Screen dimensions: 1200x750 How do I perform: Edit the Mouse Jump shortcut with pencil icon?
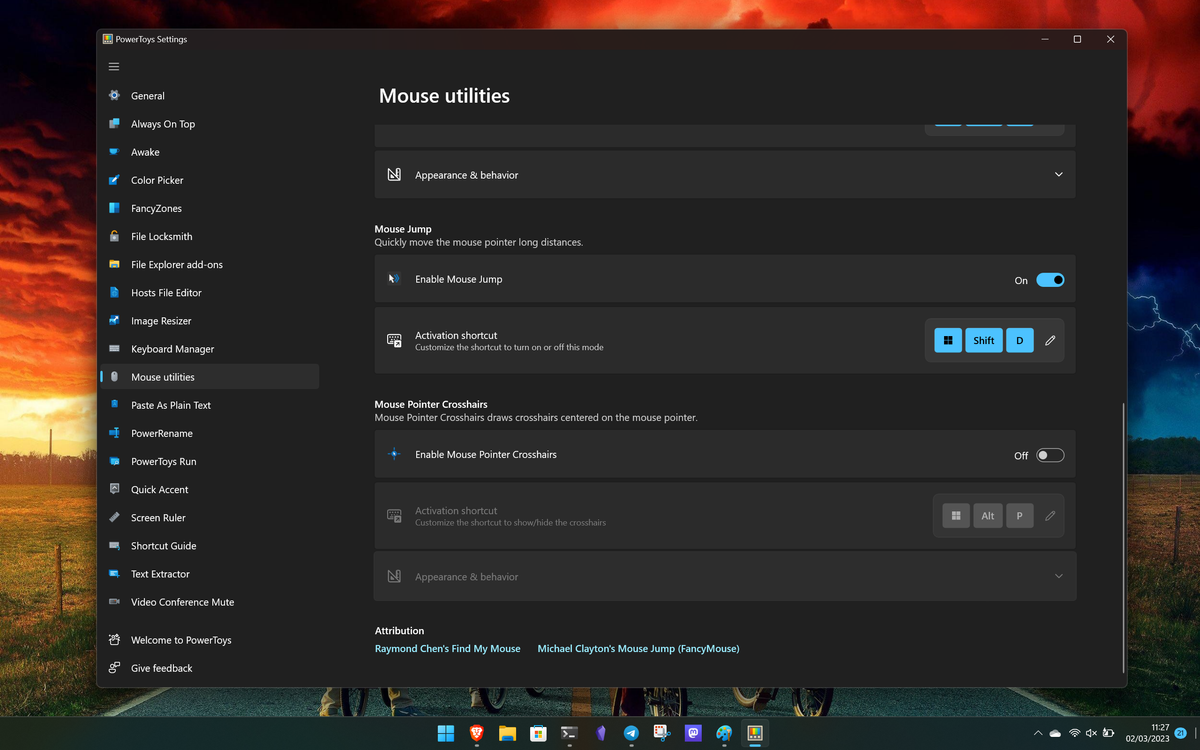point(1050,340)
